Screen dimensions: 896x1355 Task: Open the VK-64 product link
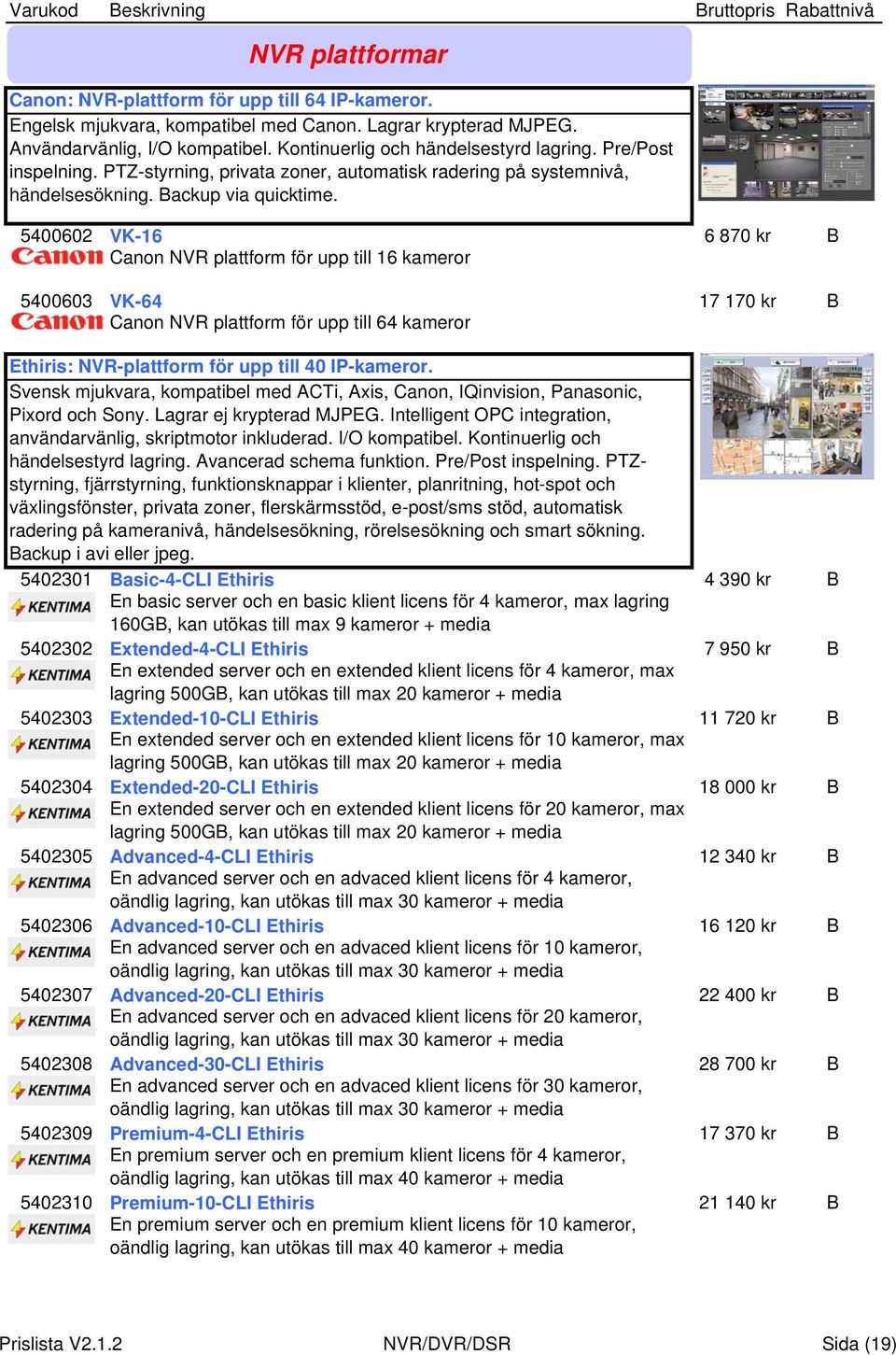coord(136,302)
